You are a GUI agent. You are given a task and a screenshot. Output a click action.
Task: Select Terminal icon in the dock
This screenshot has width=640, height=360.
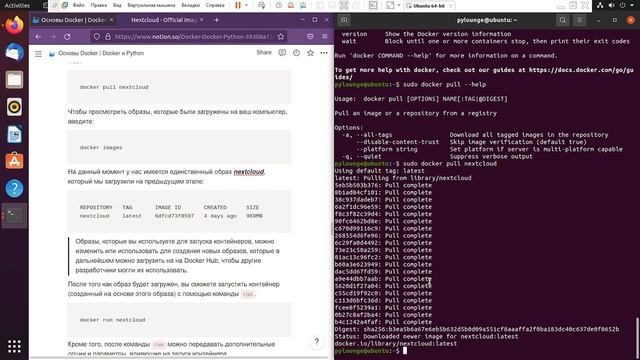click(x=14, y=215)
